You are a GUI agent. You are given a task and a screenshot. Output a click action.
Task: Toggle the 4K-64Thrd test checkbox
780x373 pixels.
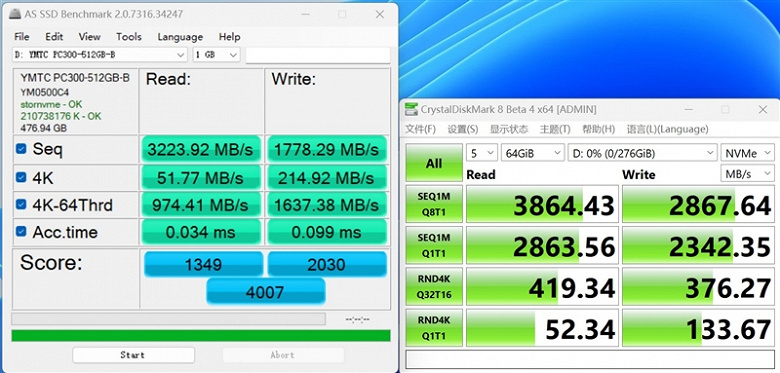[x=21, y=204]
